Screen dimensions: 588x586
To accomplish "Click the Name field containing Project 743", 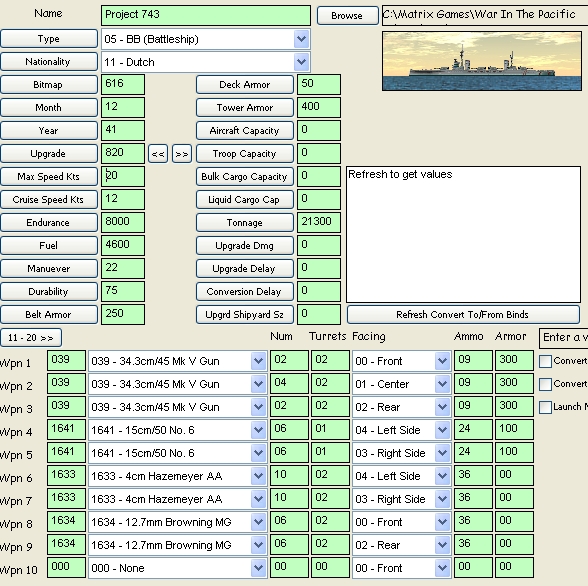I will point(206,15).
